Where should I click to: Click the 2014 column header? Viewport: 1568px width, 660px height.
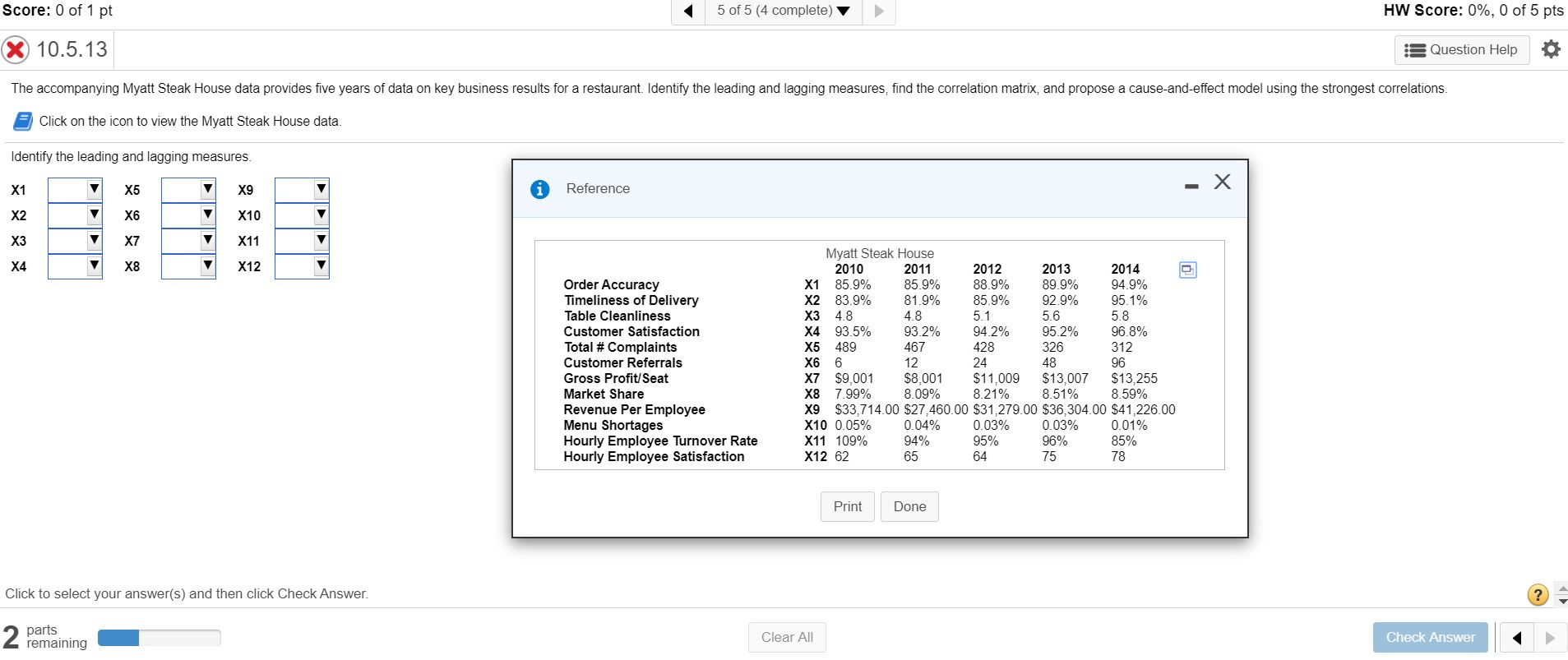(x=1125, y=269)
